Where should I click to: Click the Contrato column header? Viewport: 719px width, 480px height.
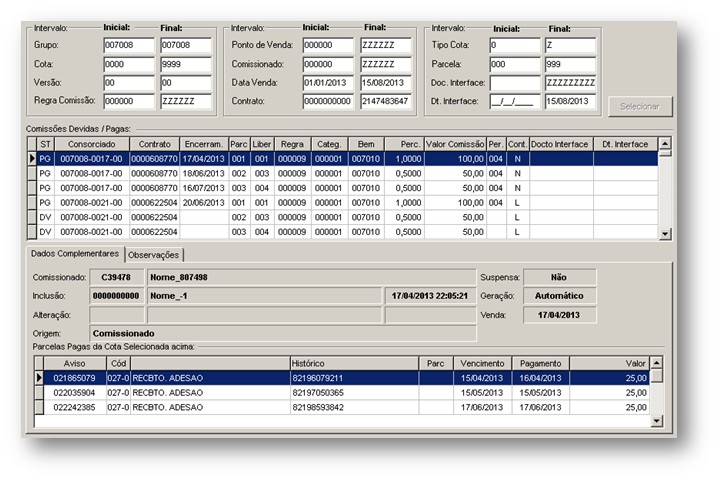[155, 144]
